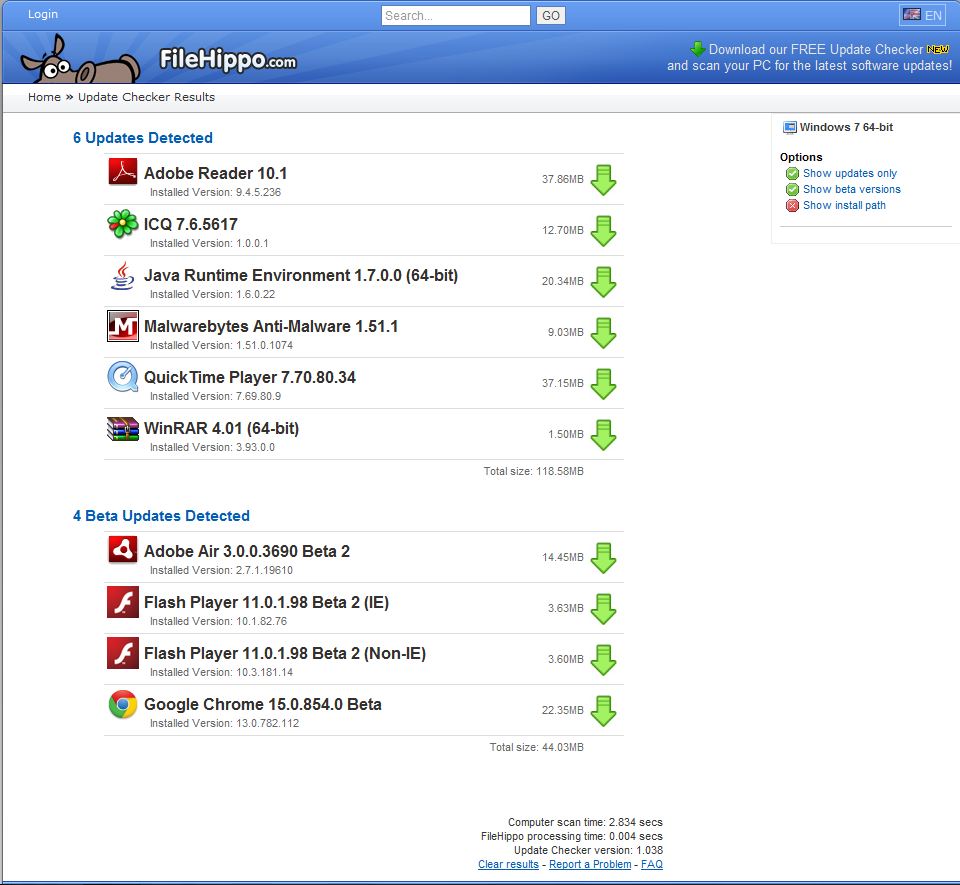This screenshot has width=960, height=885.
Task: Click the Flash Player Beta 2 (IE) icon
Action: tap(122, 602)
